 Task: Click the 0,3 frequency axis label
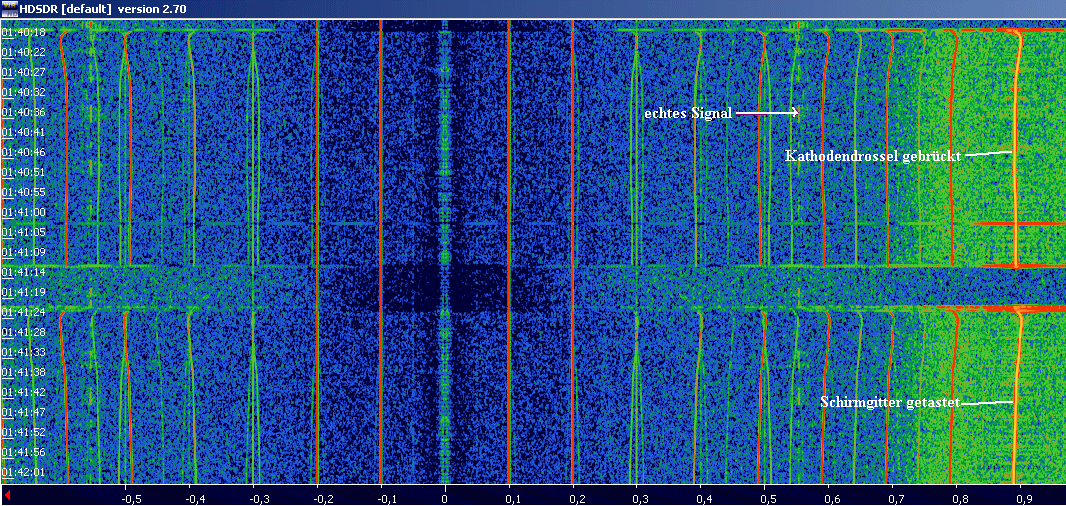click(639, 499)
